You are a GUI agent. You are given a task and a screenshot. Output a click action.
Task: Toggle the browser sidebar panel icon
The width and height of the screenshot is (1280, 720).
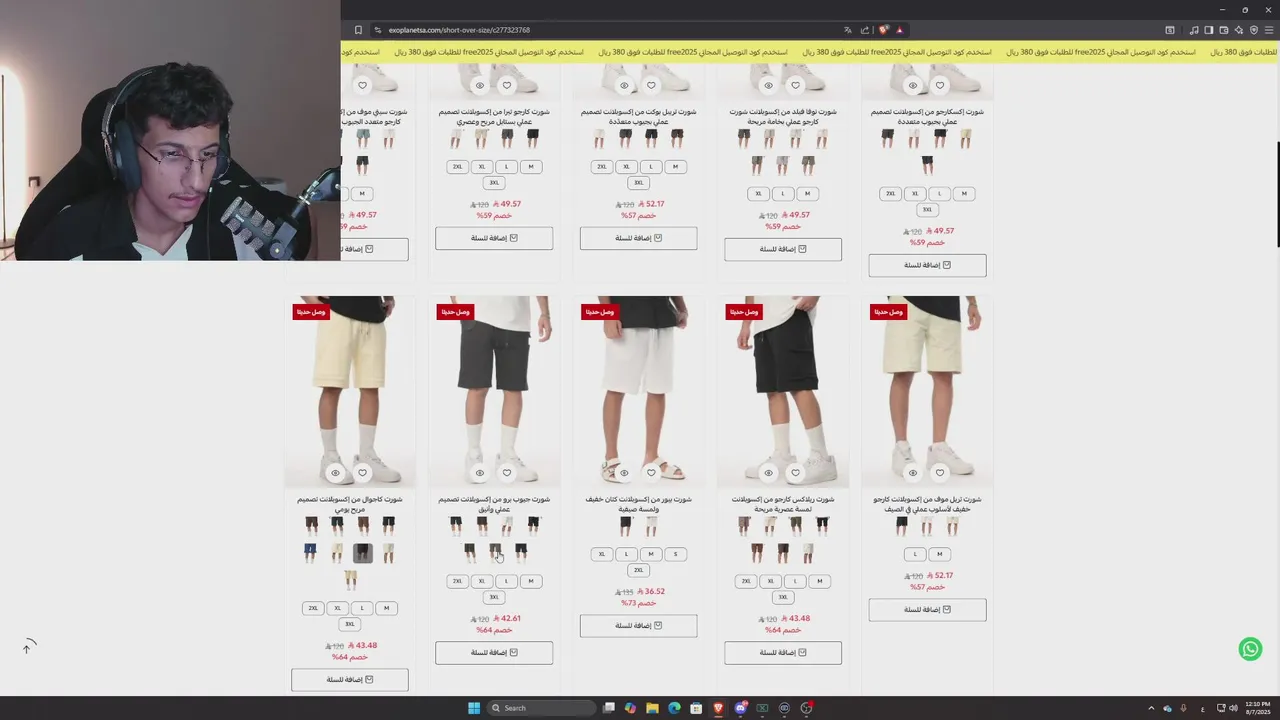pos(1208,30)
